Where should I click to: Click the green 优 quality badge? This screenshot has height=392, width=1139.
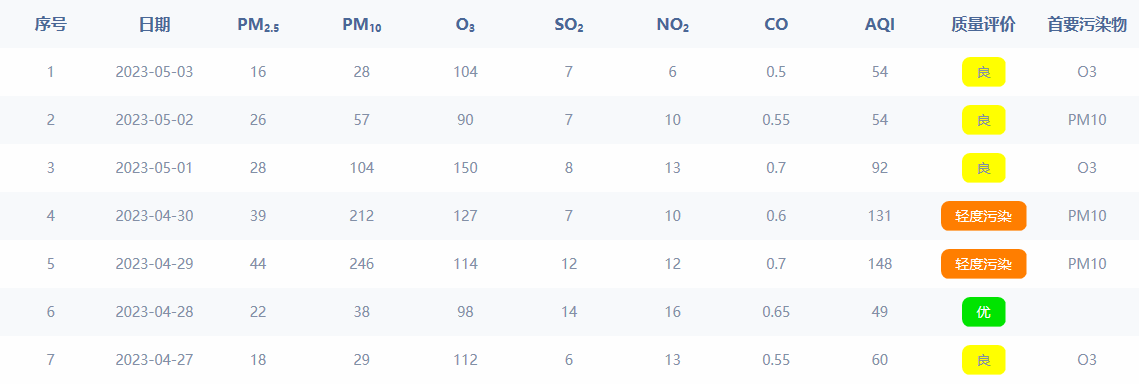point(984,312)
